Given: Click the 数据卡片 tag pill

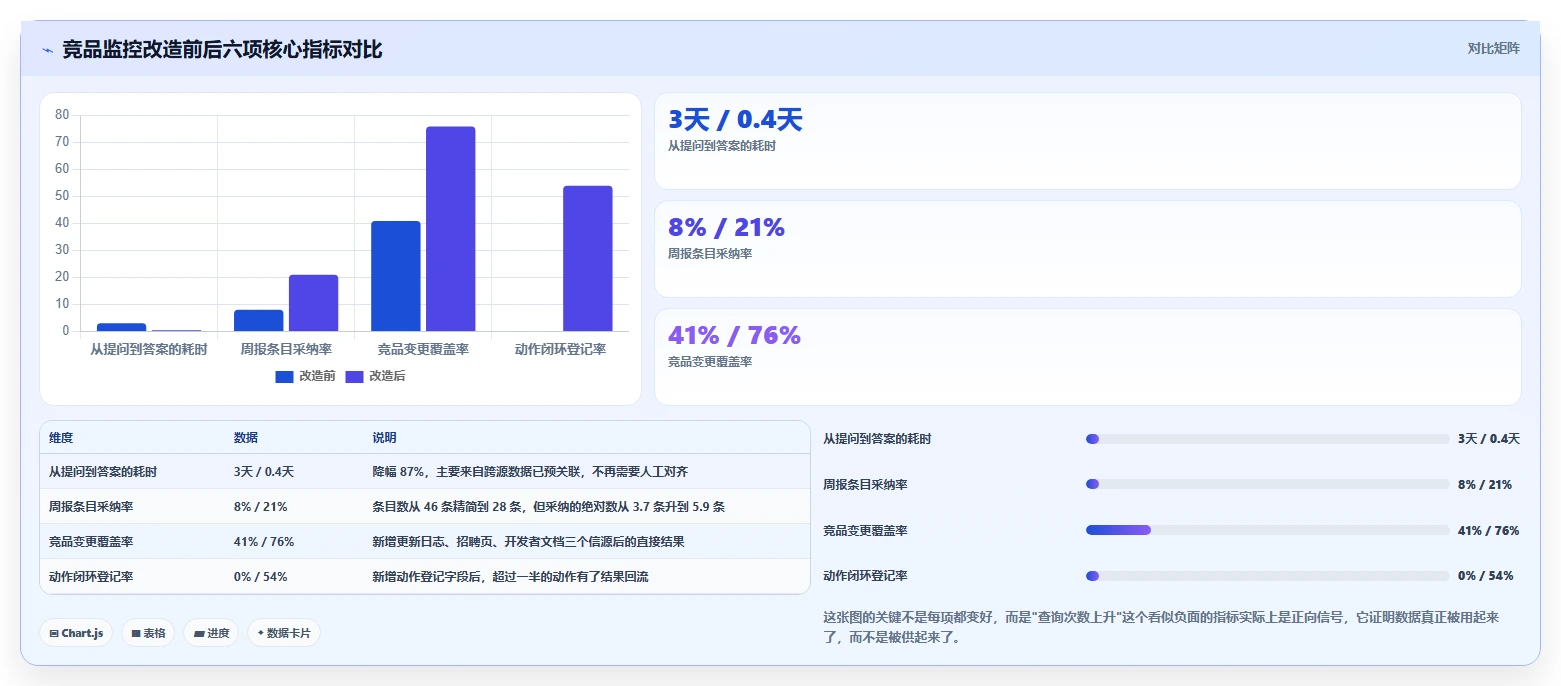Looking at the screenshot, I should click(x=284, y=633).
